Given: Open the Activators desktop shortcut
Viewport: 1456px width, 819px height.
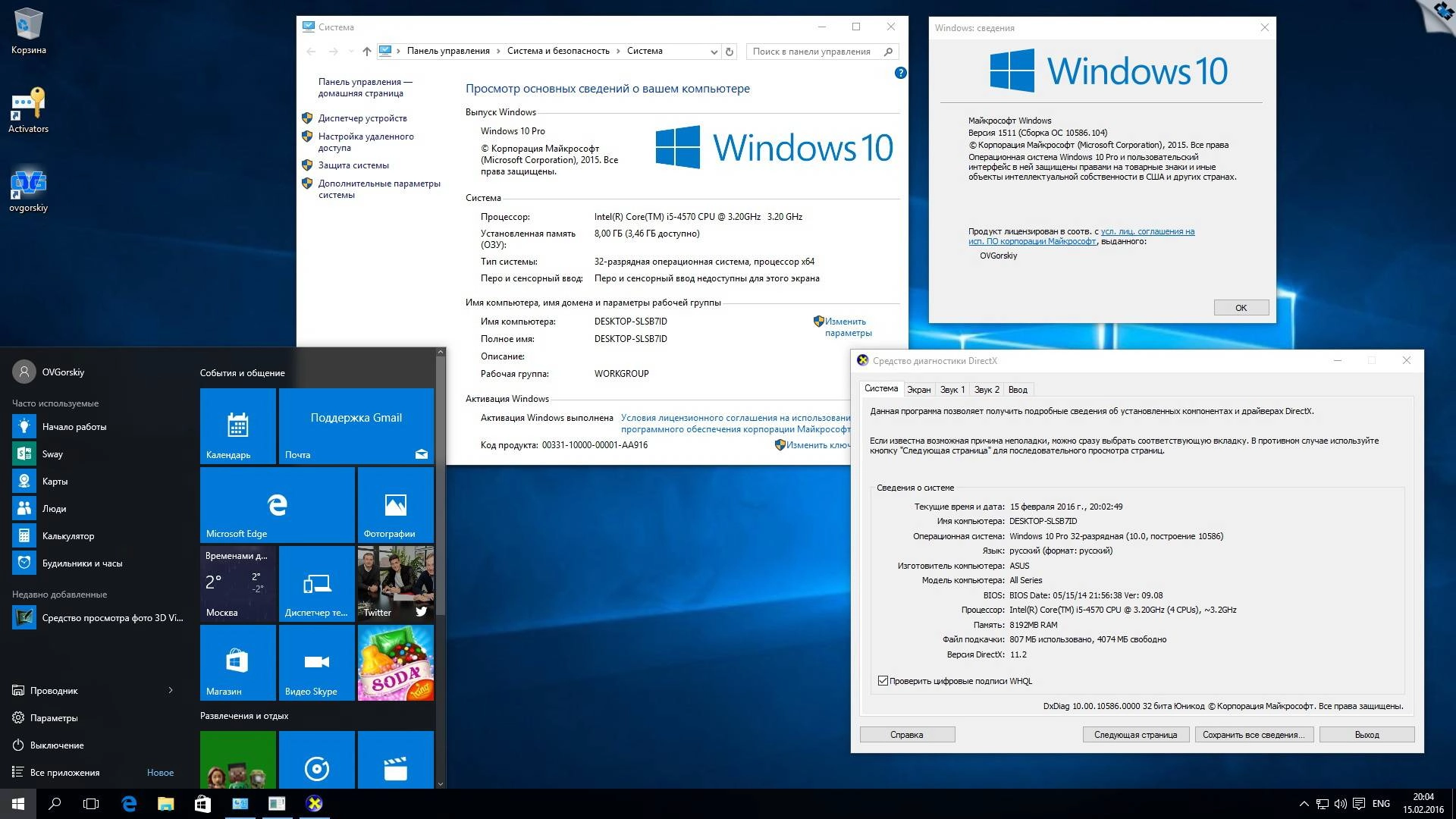Looking at the screenshot, I should pyautogui.click(x=28, y=111).
